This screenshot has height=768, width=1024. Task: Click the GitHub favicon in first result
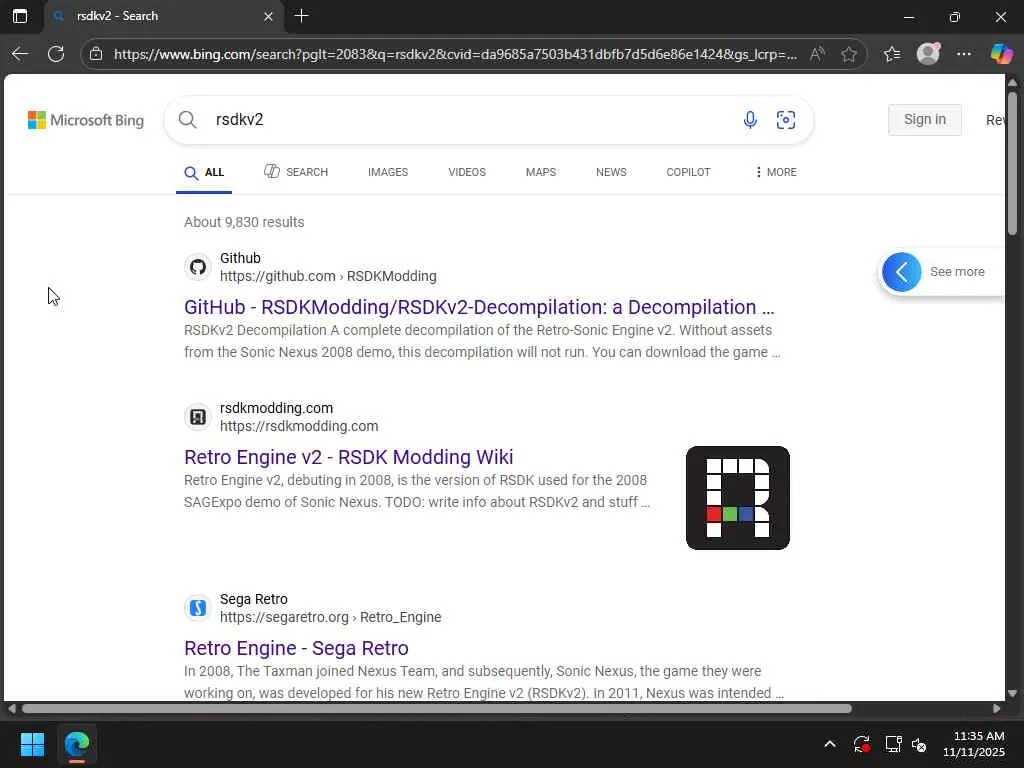tap(198, 266)
